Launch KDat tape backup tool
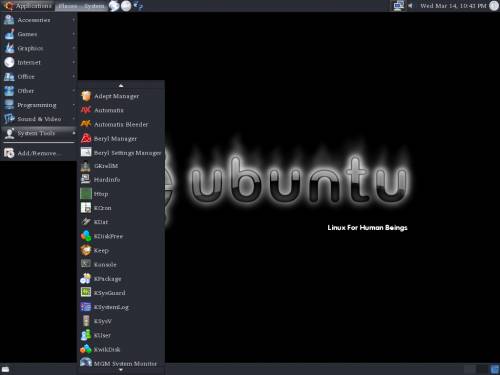This screenshot has width=500, height=375. pyautogui.click(x=121, y=222)
